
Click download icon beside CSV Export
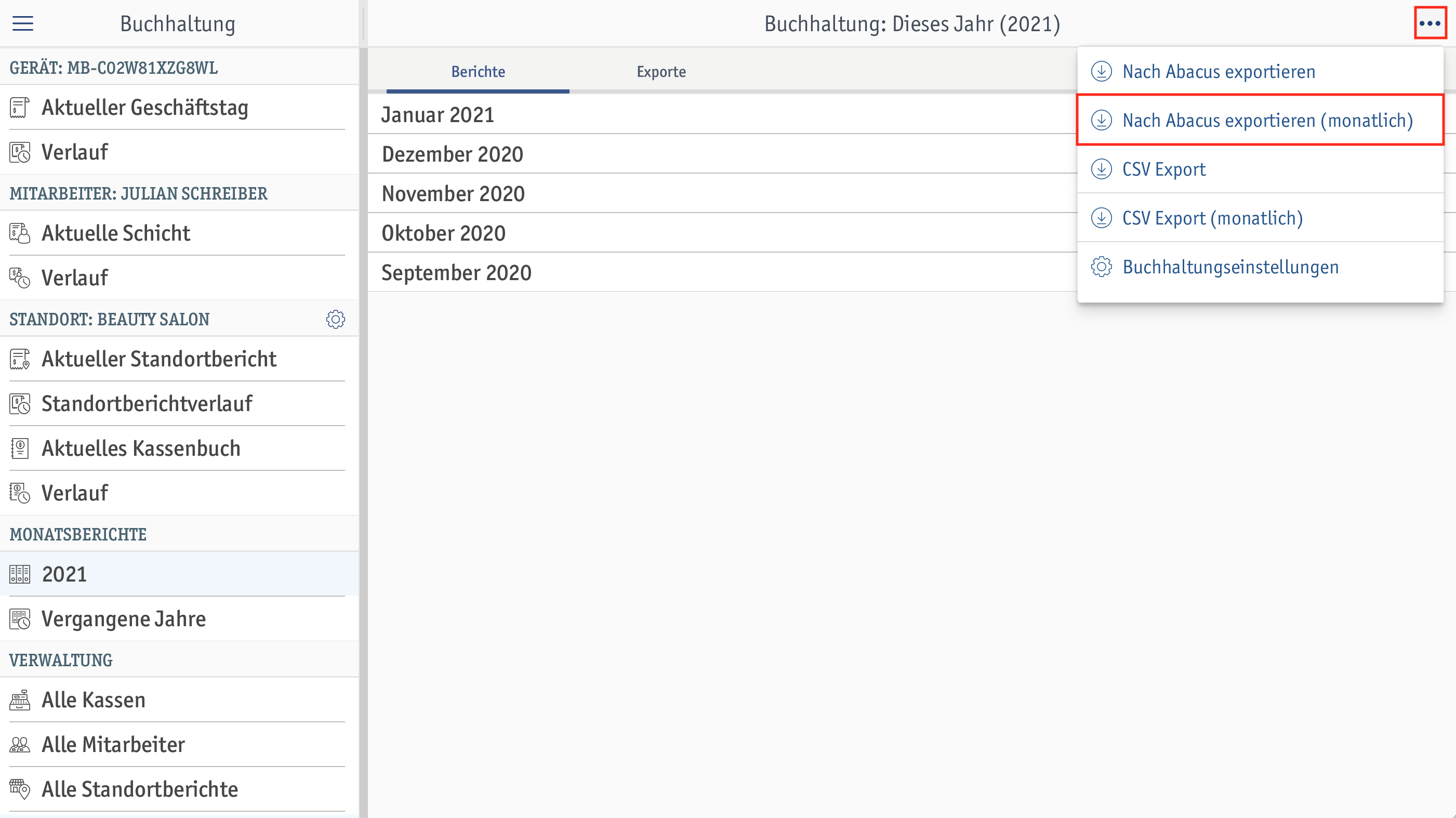[1101, 169]
